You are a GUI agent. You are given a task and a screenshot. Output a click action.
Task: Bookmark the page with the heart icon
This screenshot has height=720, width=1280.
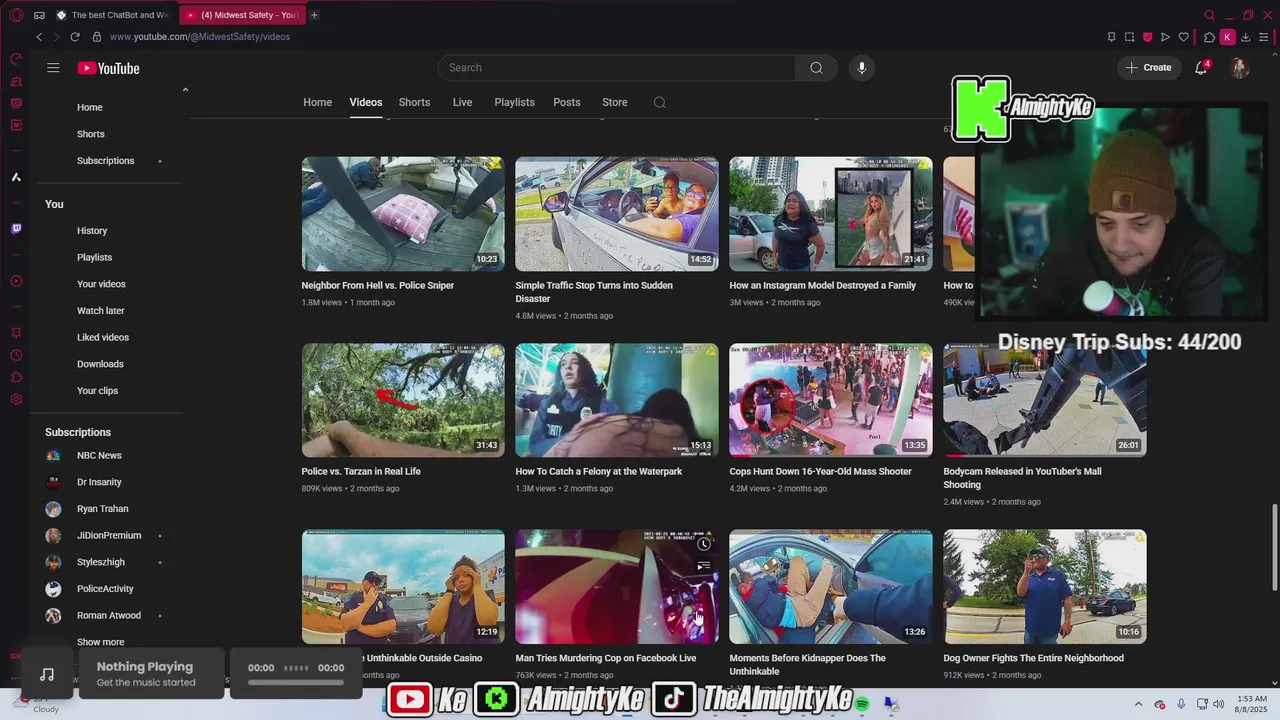point(1183,37)
